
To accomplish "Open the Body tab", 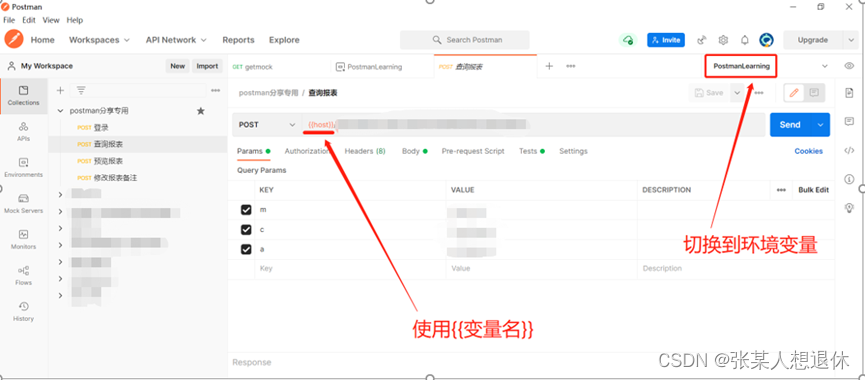I will click(x=414, y=151).
